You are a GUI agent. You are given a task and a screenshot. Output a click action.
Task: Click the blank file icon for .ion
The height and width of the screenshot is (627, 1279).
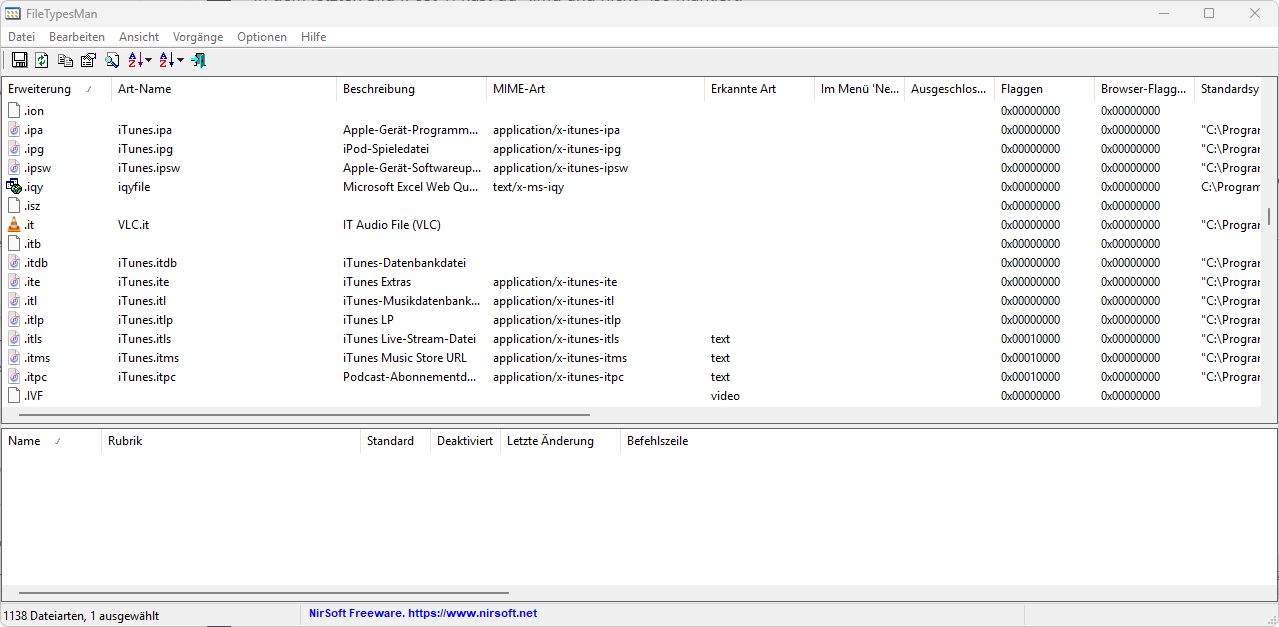tap(14, 111)
